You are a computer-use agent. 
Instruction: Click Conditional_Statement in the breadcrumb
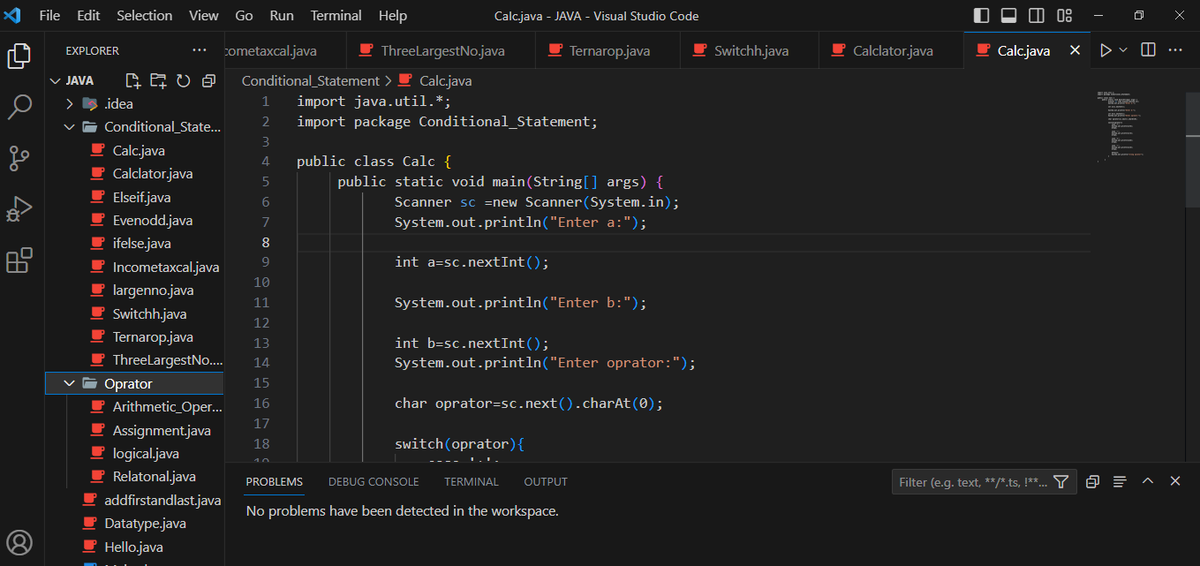[310, 81]
